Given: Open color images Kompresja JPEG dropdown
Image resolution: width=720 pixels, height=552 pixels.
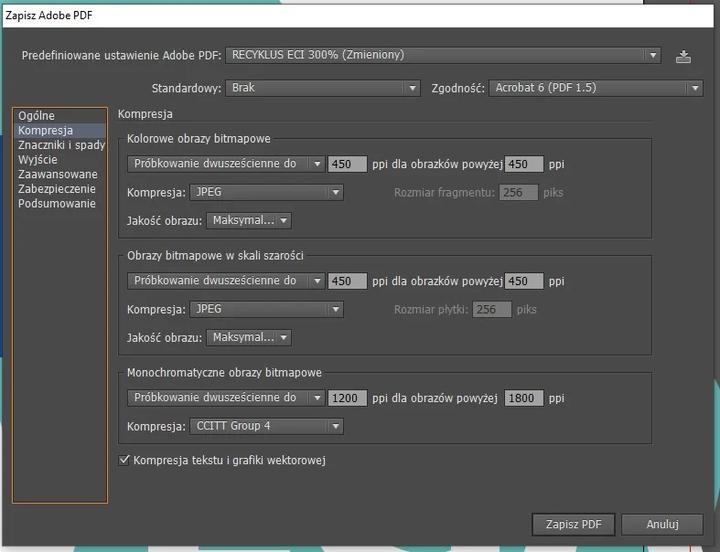Looking at the screenshot, I should click(x=266, y=192).
